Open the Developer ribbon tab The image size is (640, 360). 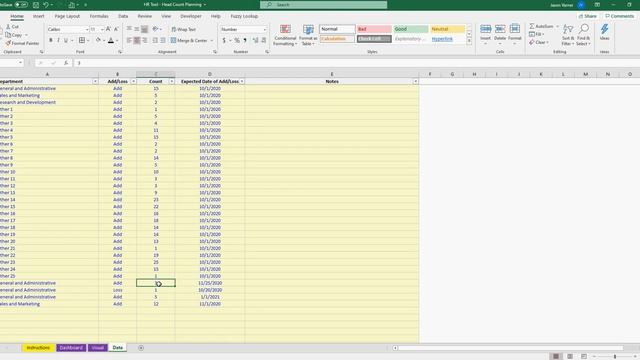[x=191, y=16]
